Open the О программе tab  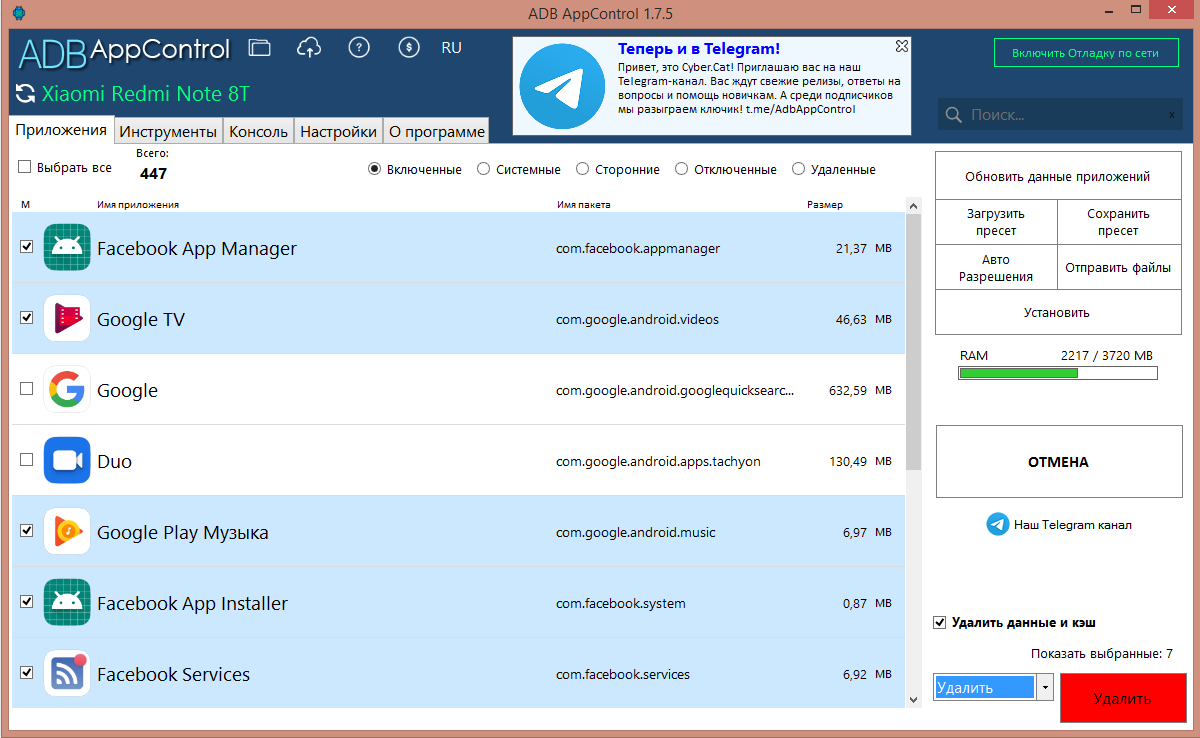point(436,131)
